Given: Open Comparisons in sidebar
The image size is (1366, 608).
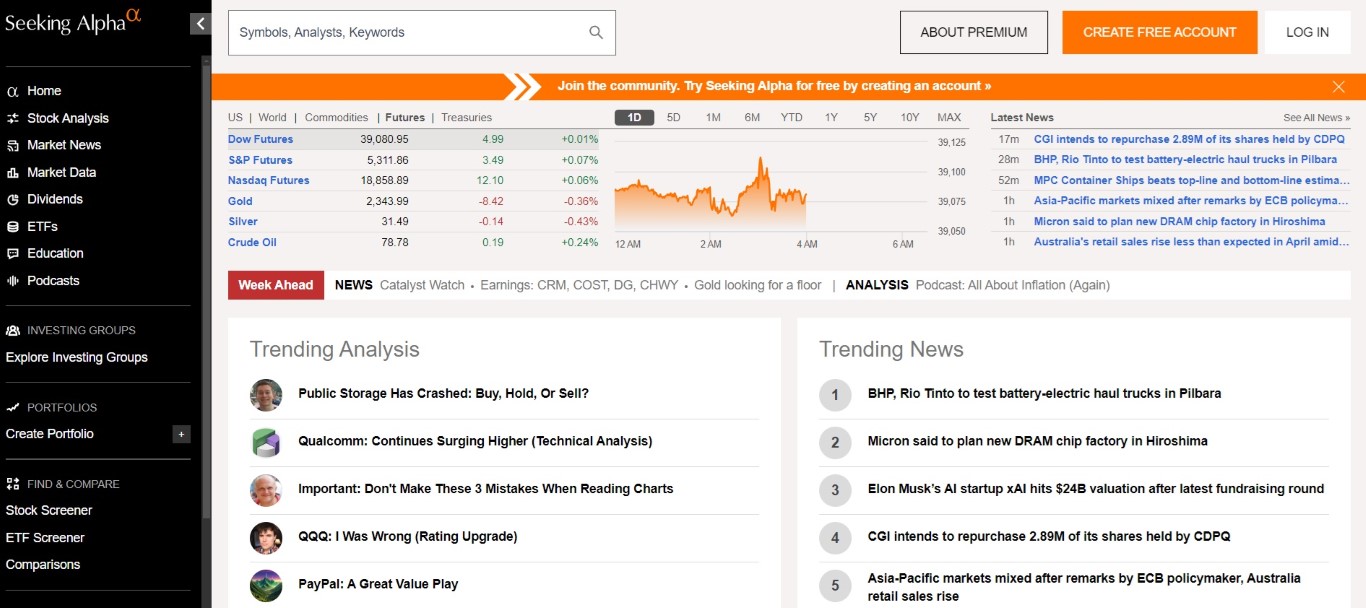Looking at the screenshot, I should click(43, 565).
